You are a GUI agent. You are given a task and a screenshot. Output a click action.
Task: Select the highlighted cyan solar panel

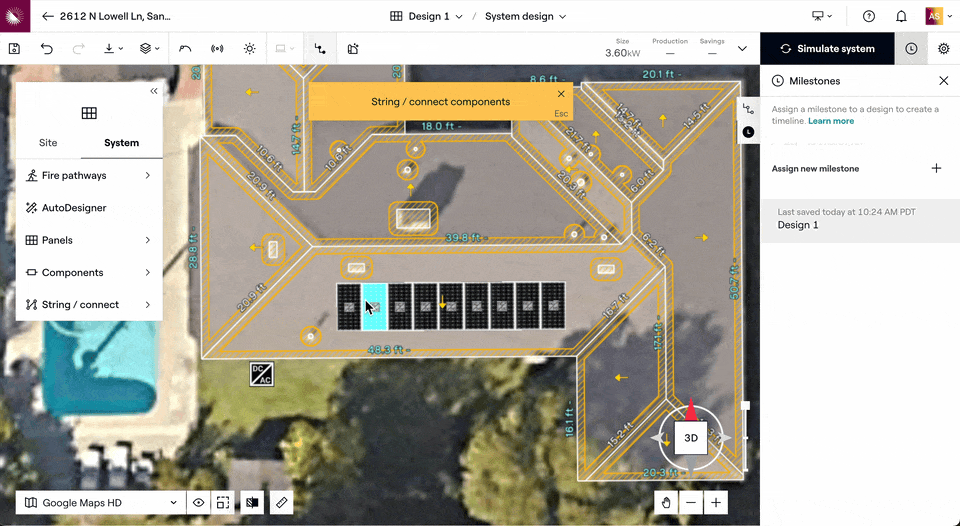click(x=374, y=306)
